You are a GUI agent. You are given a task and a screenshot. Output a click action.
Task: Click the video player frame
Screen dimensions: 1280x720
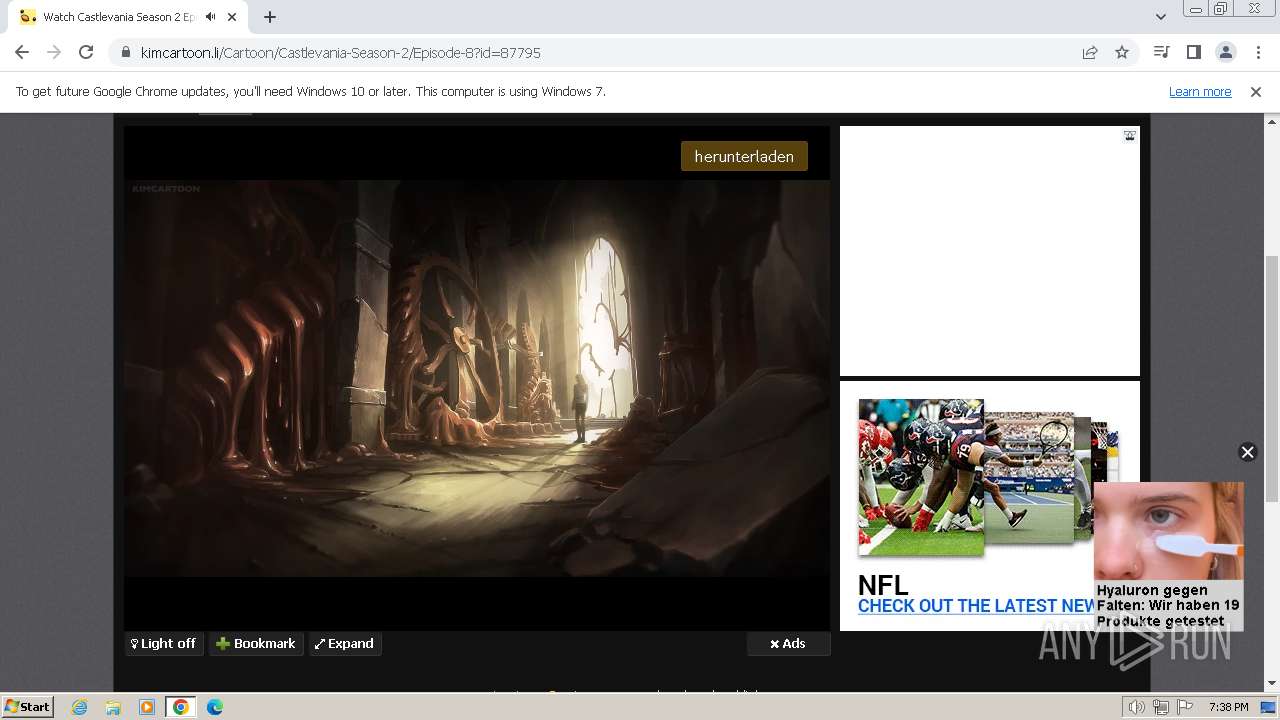coord(477,378)
